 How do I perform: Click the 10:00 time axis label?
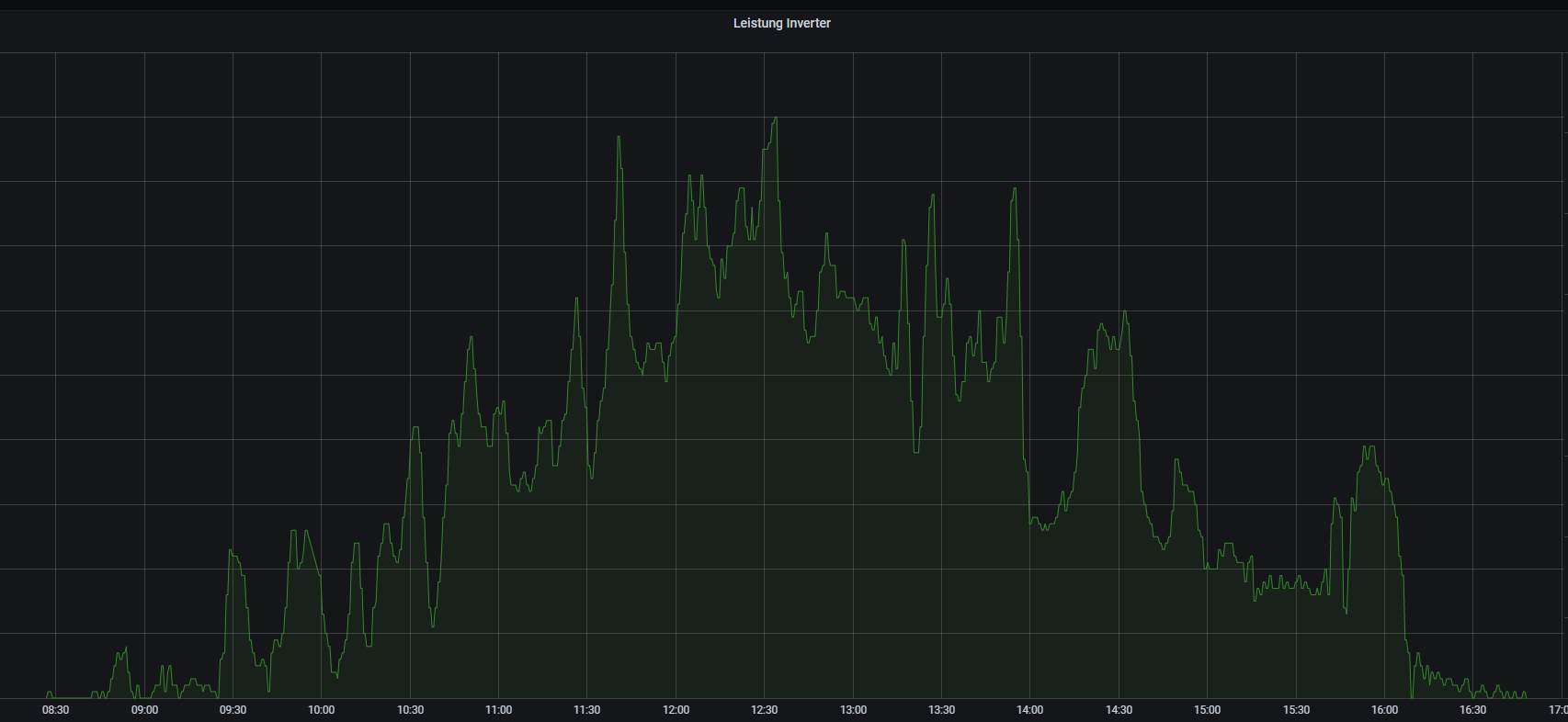(x=321, y=710)
